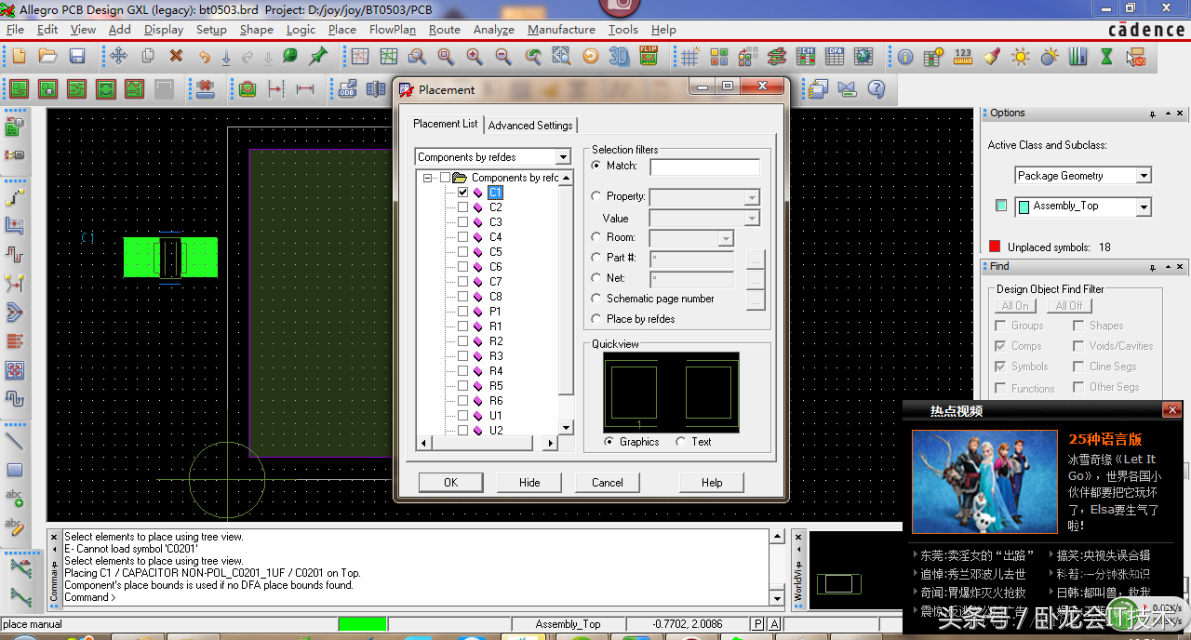Open the Assembly_Top subclass dropdown

click(1143, 207)
